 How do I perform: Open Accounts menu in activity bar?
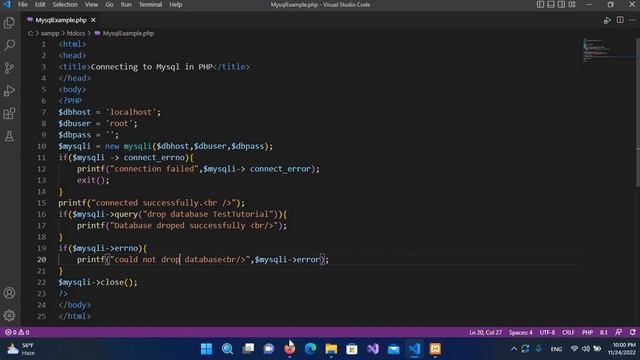click(9, 293)
